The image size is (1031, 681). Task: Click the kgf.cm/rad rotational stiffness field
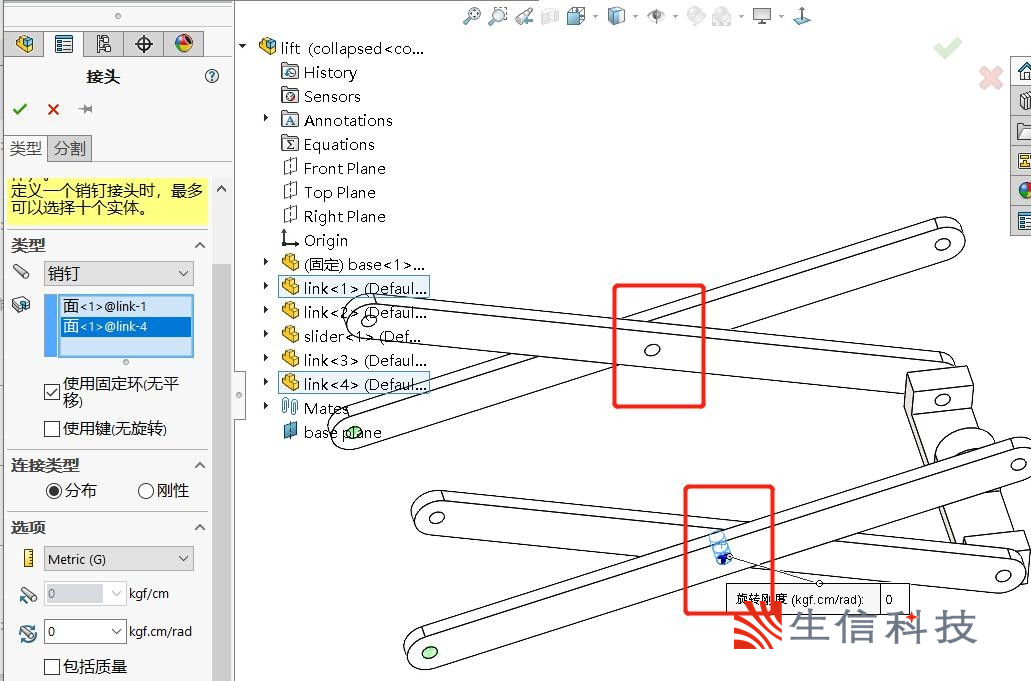(76, 632)
